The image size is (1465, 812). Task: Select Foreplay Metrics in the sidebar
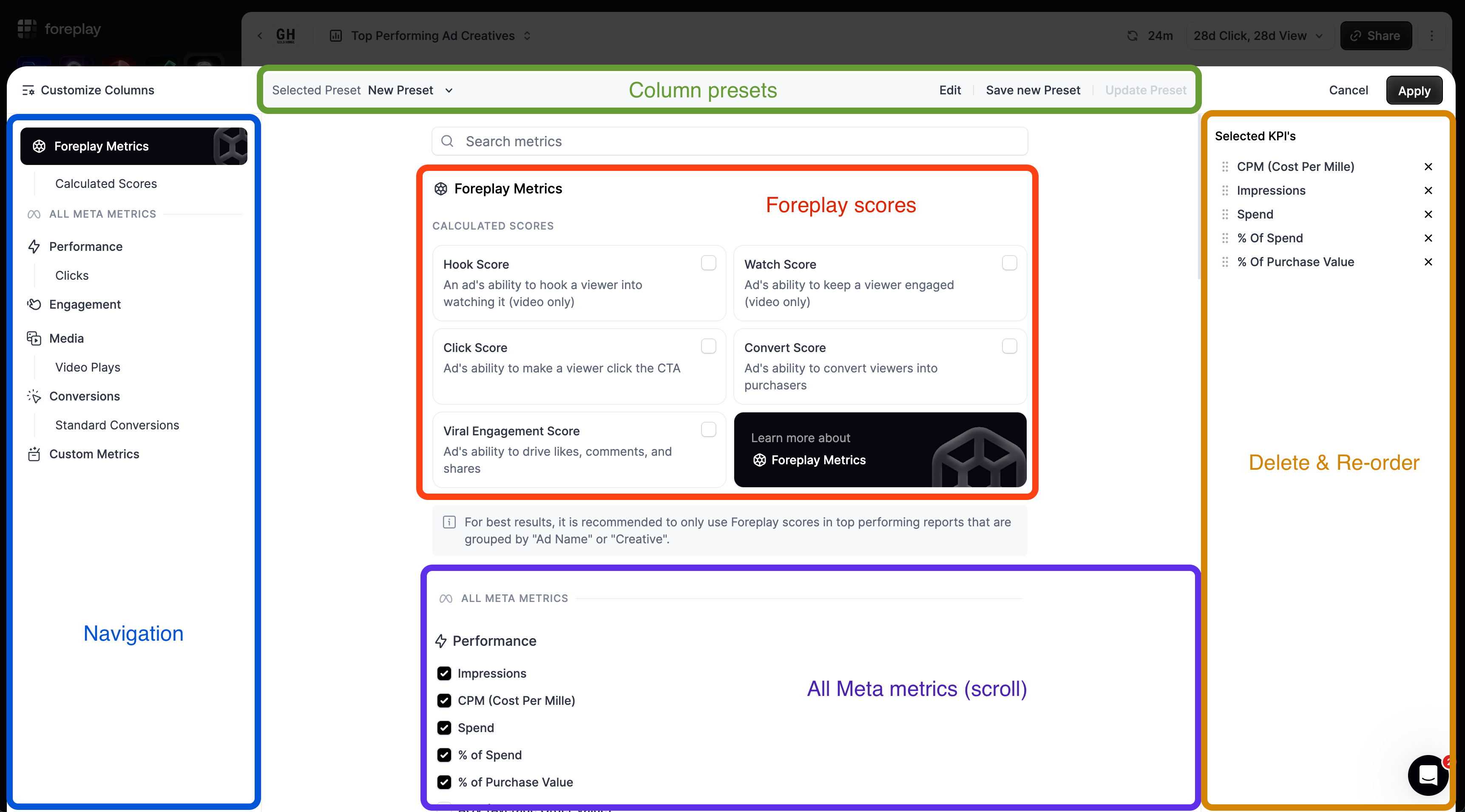coord(133,146)
